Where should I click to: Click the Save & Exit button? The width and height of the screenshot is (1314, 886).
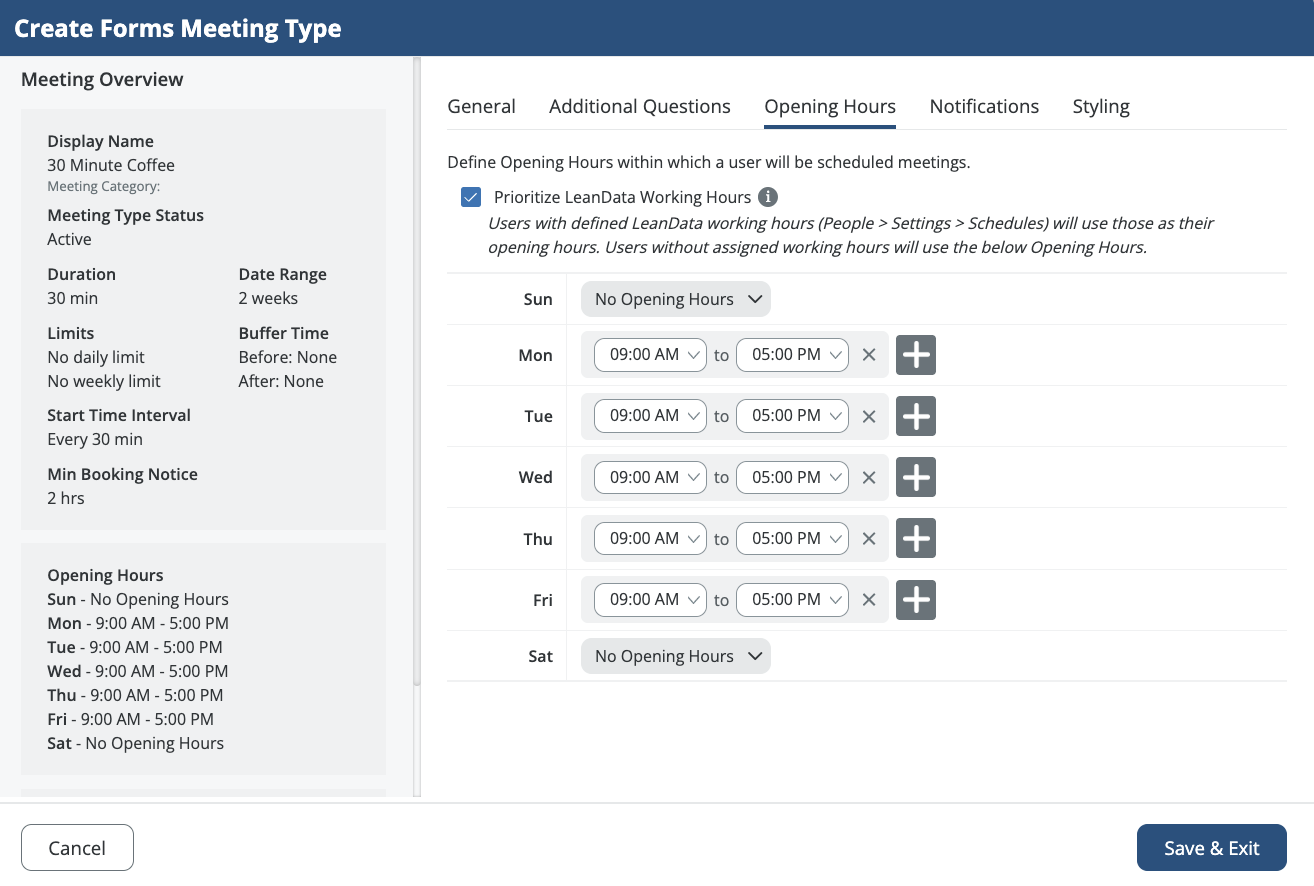1211,848
